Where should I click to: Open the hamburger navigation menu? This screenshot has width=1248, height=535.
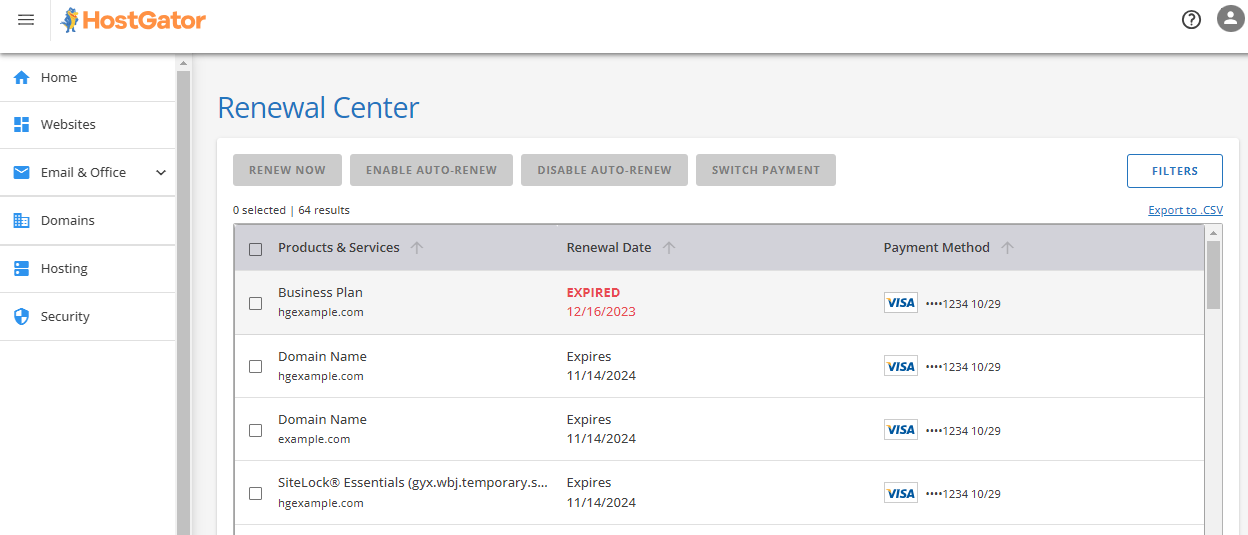click(x=26, y=20)
